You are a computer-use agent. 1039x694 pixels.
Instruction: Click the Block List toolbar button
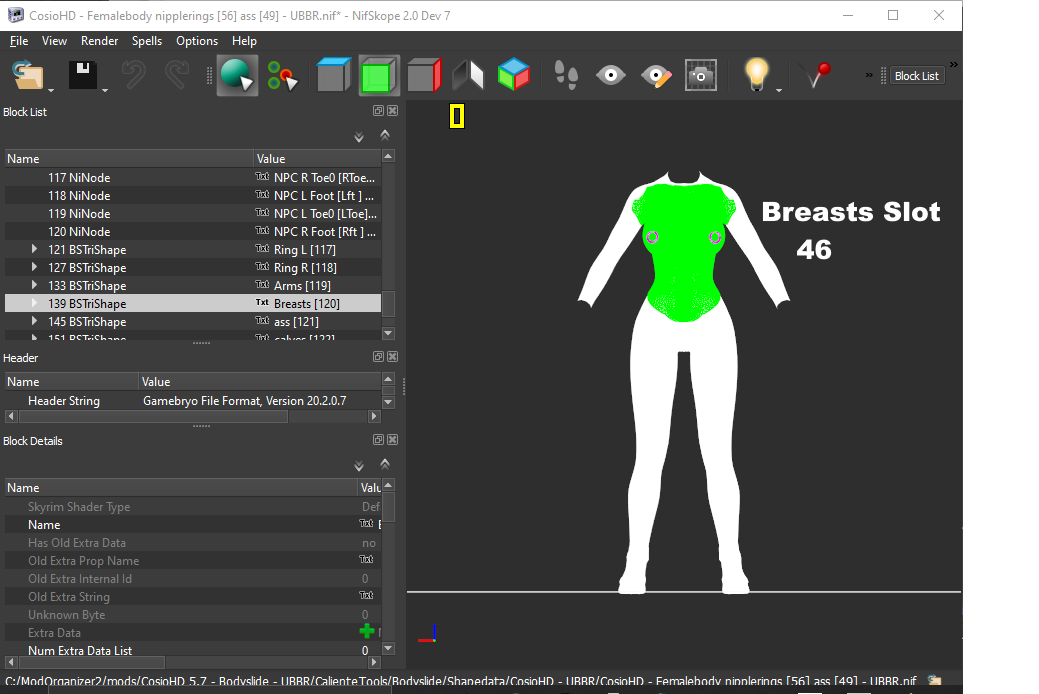pyautogui.click(x=916, y=76)
